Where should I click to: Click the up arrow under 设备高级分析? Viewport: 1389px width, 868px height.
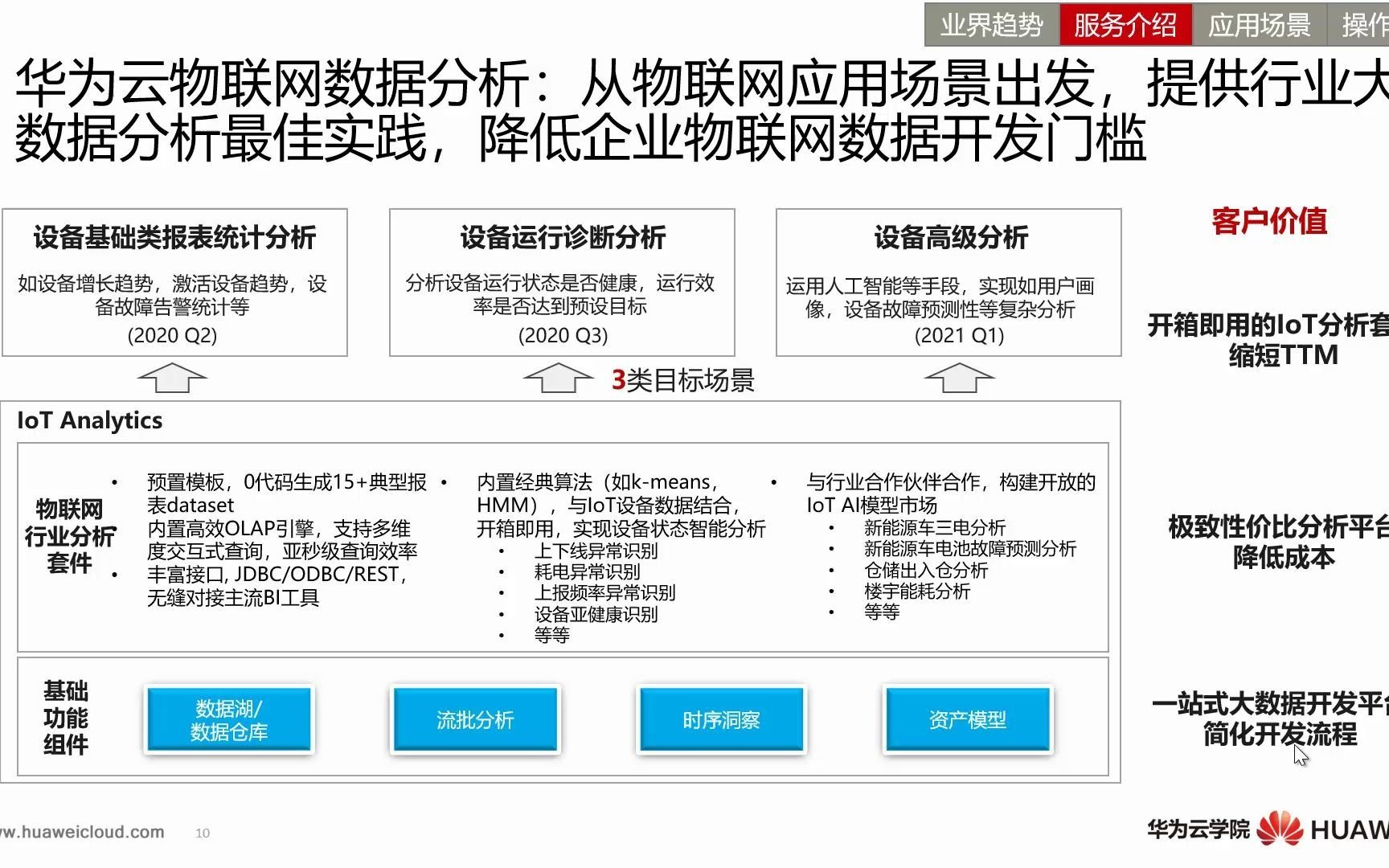960,377
